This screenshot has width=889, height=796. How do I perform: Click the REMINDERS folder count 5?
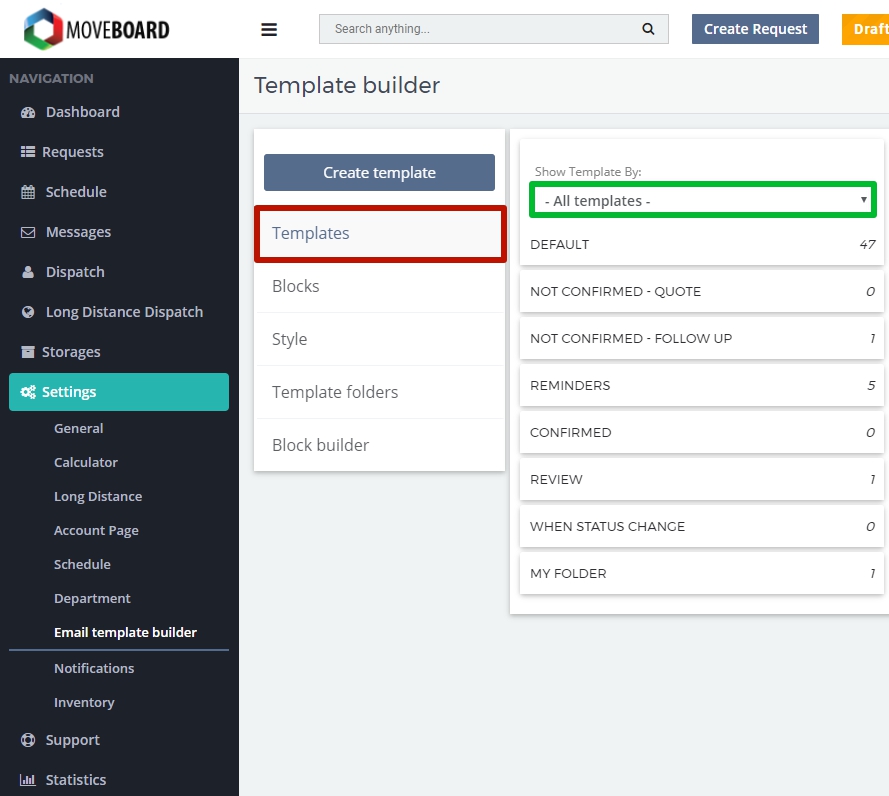coord(871,386)
